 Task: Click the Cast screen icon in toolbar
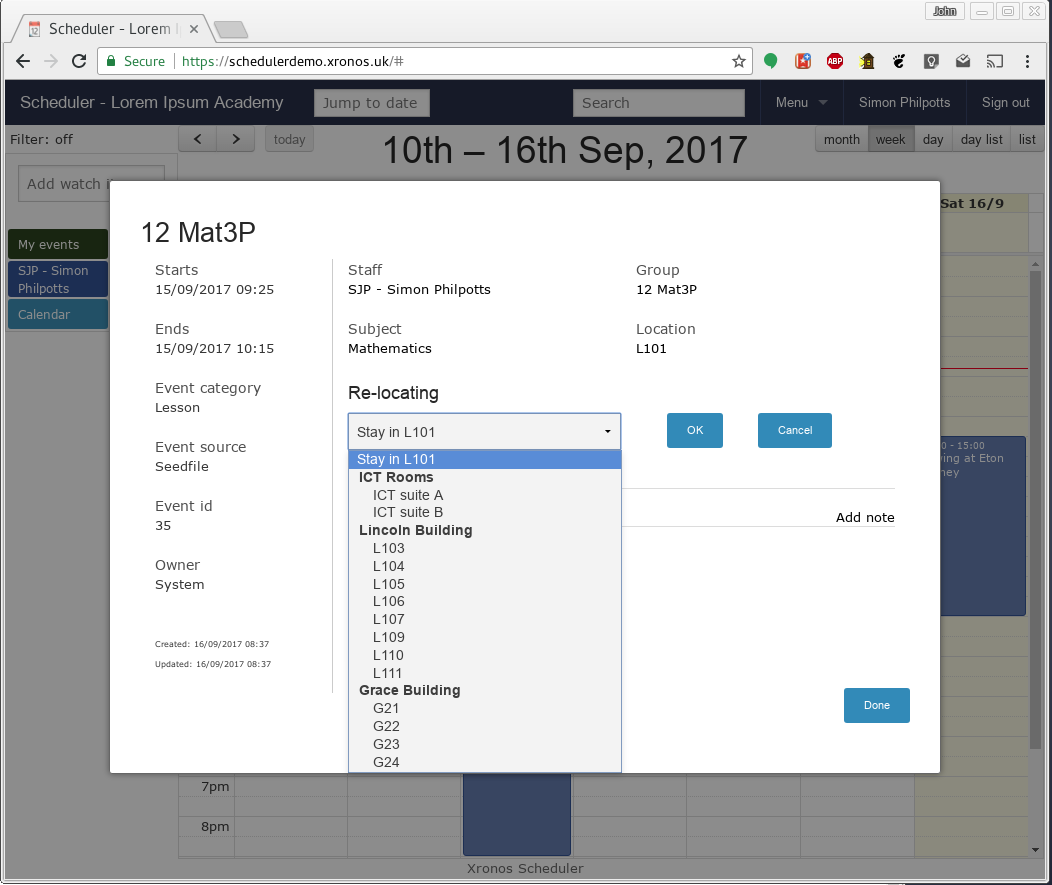pos(994,61)
